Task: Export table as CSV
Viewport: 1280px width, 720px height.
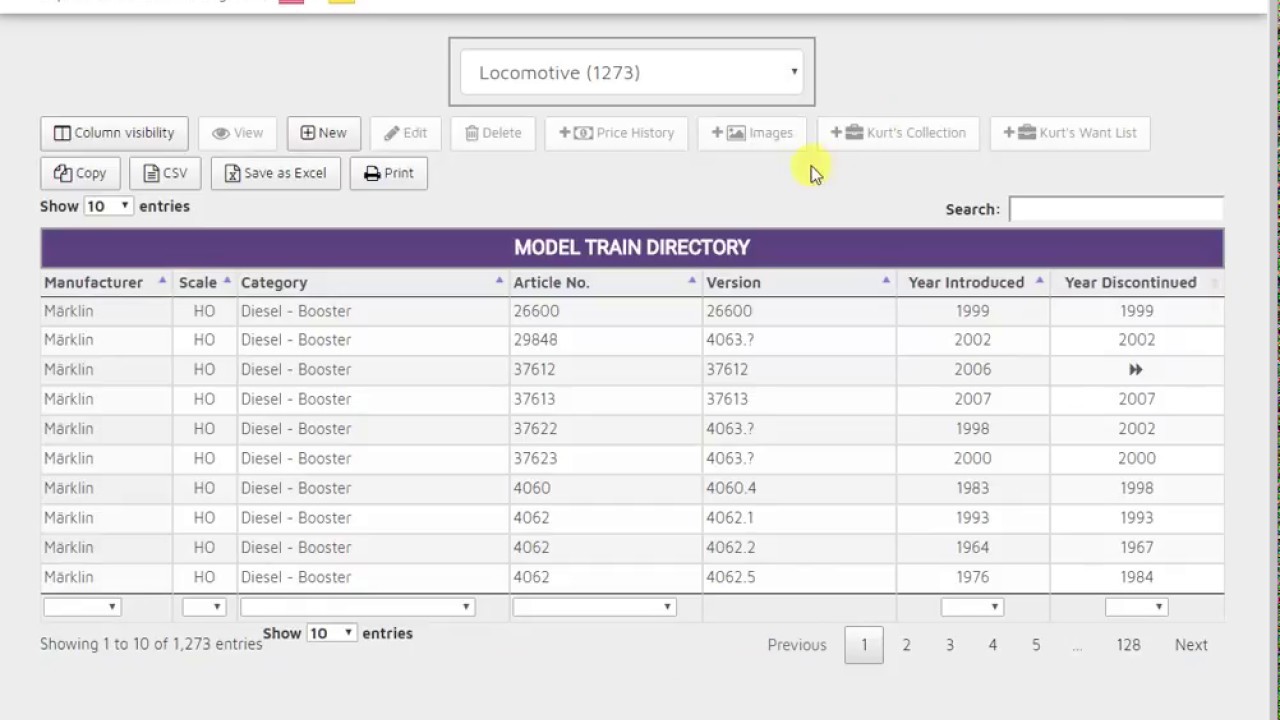Action: 165,173
